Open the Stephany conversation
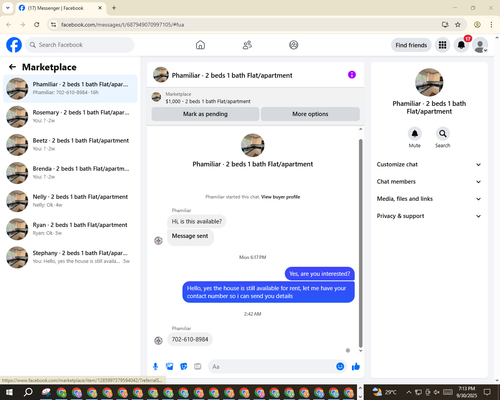 [70, 257]
